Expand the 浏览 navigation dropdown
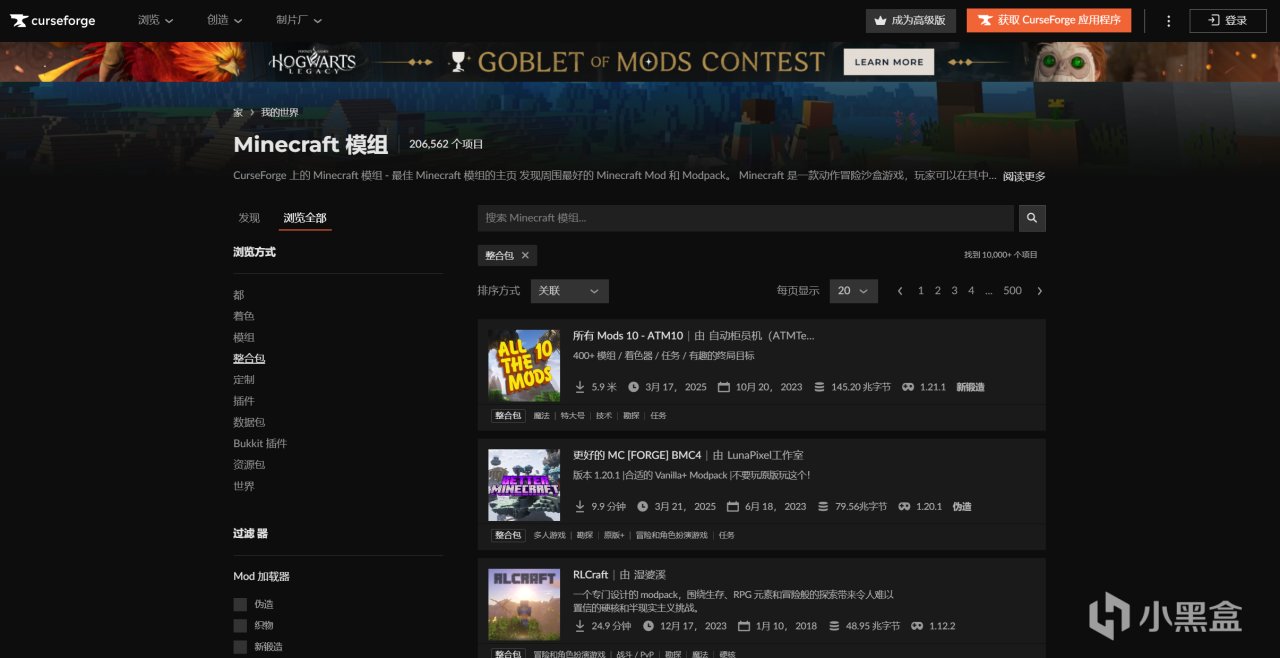1280x658 pixels. point(155,20)
